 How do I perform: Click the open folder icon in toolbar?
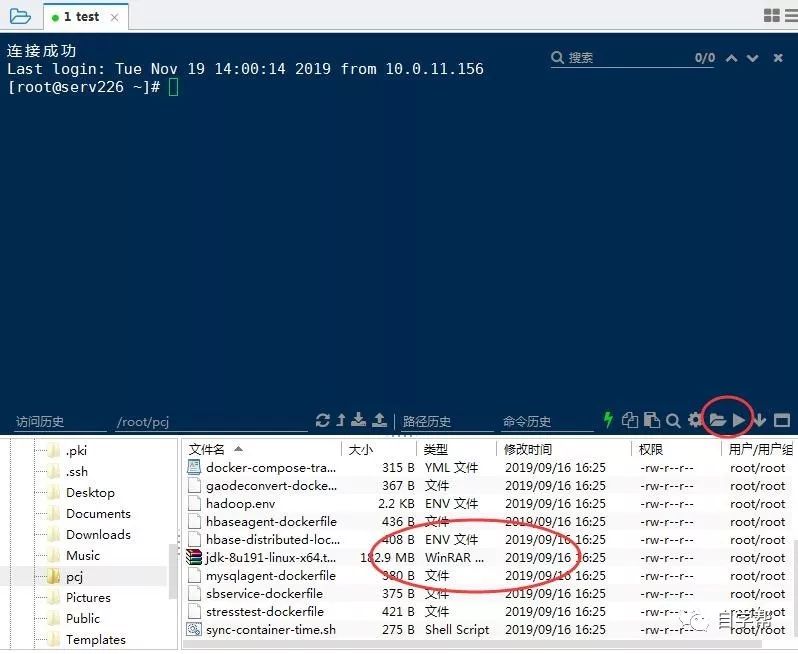click(717, 420)
